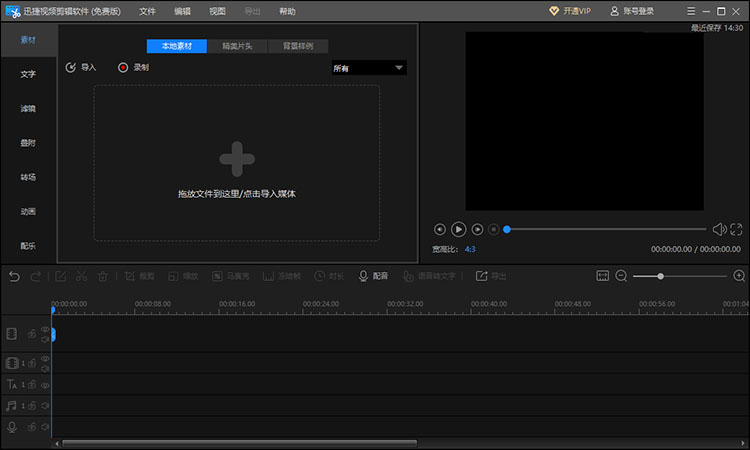Open the 素材 sidebar panel
Image resolution: width=750 pixels, height=450 pixels.
click(28, 40)
